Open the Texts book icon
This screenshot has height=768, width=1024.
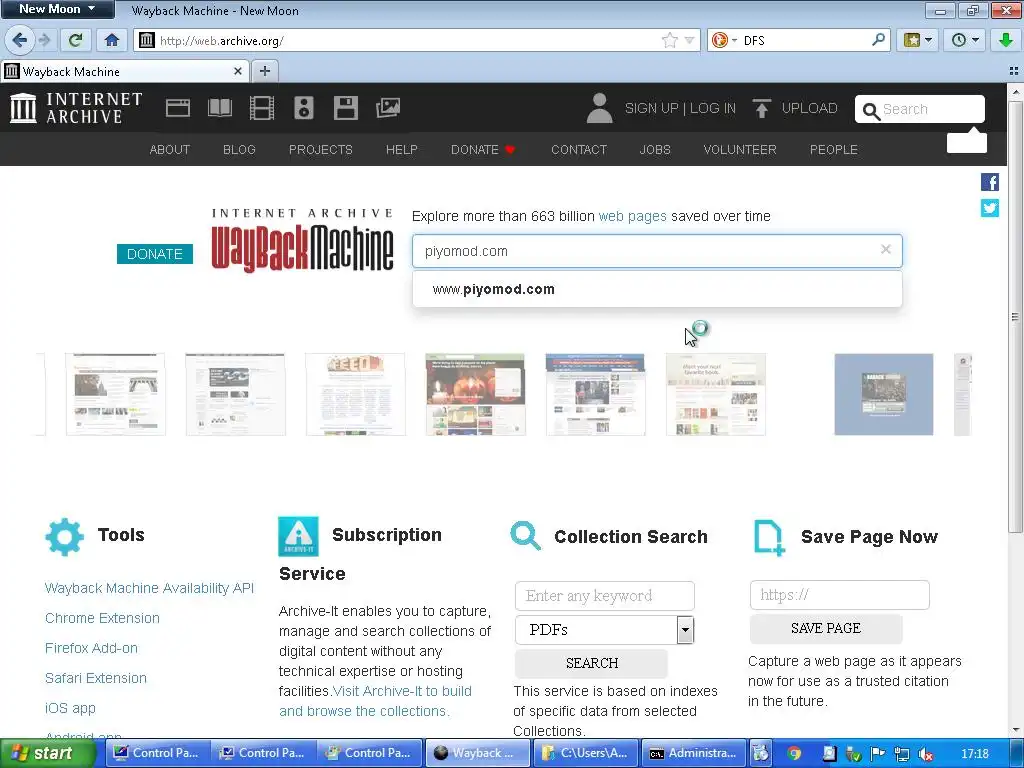pyautogui.click(x=219, y=108)
